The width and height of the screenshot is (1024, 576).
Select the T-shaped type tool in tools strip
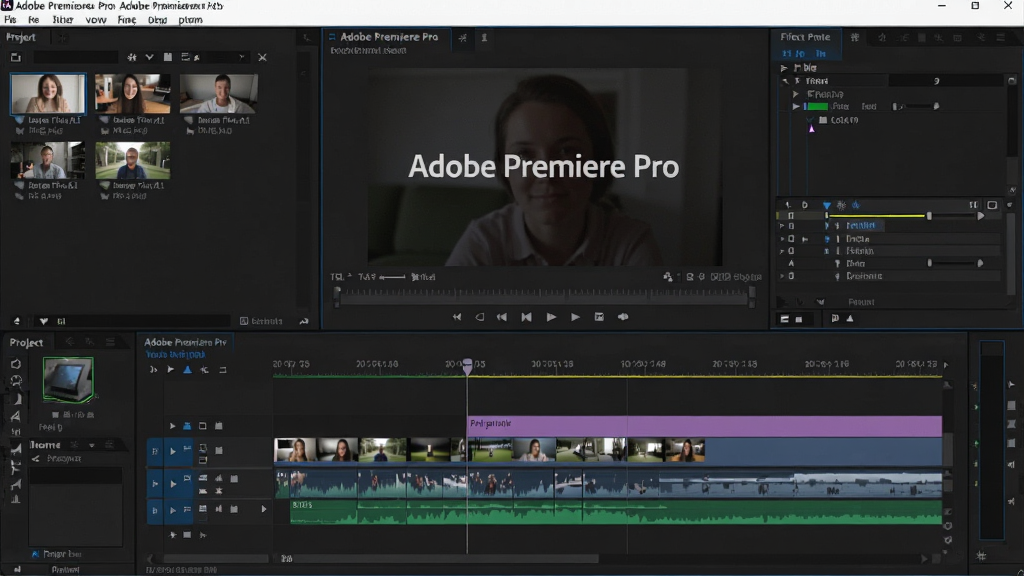click(16, 467)
